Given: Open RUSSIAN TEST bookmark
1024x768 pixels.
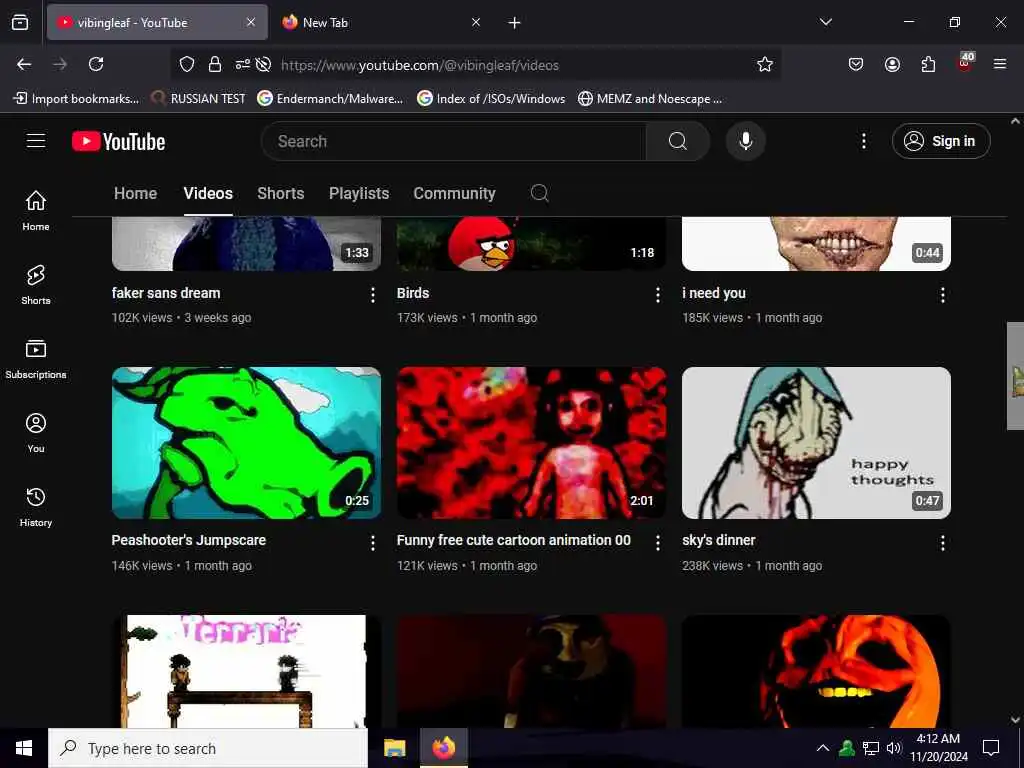Looking at the screenshot, I should pos(198,99).
